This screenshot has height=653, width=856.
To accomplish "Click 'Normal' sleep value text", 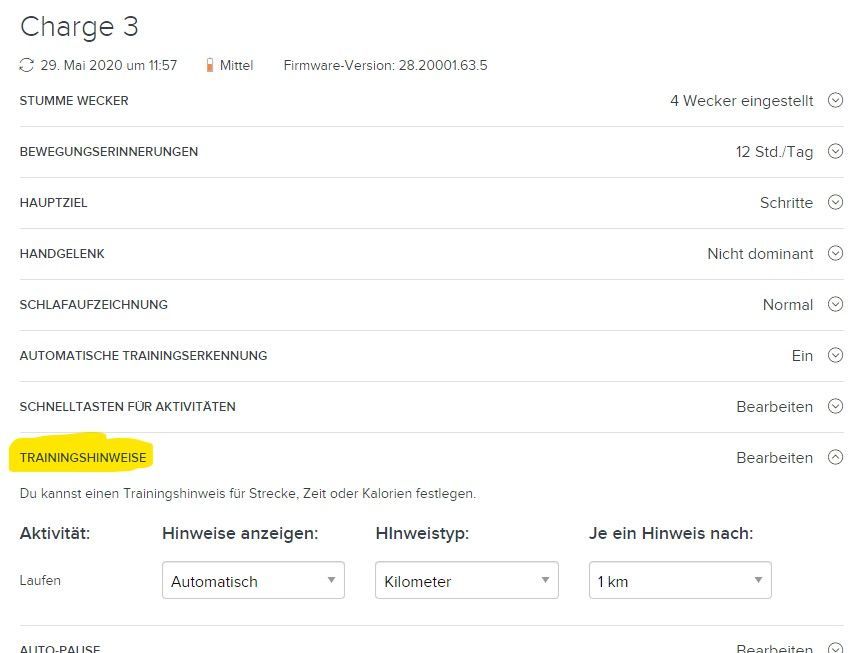I will 788,305.
